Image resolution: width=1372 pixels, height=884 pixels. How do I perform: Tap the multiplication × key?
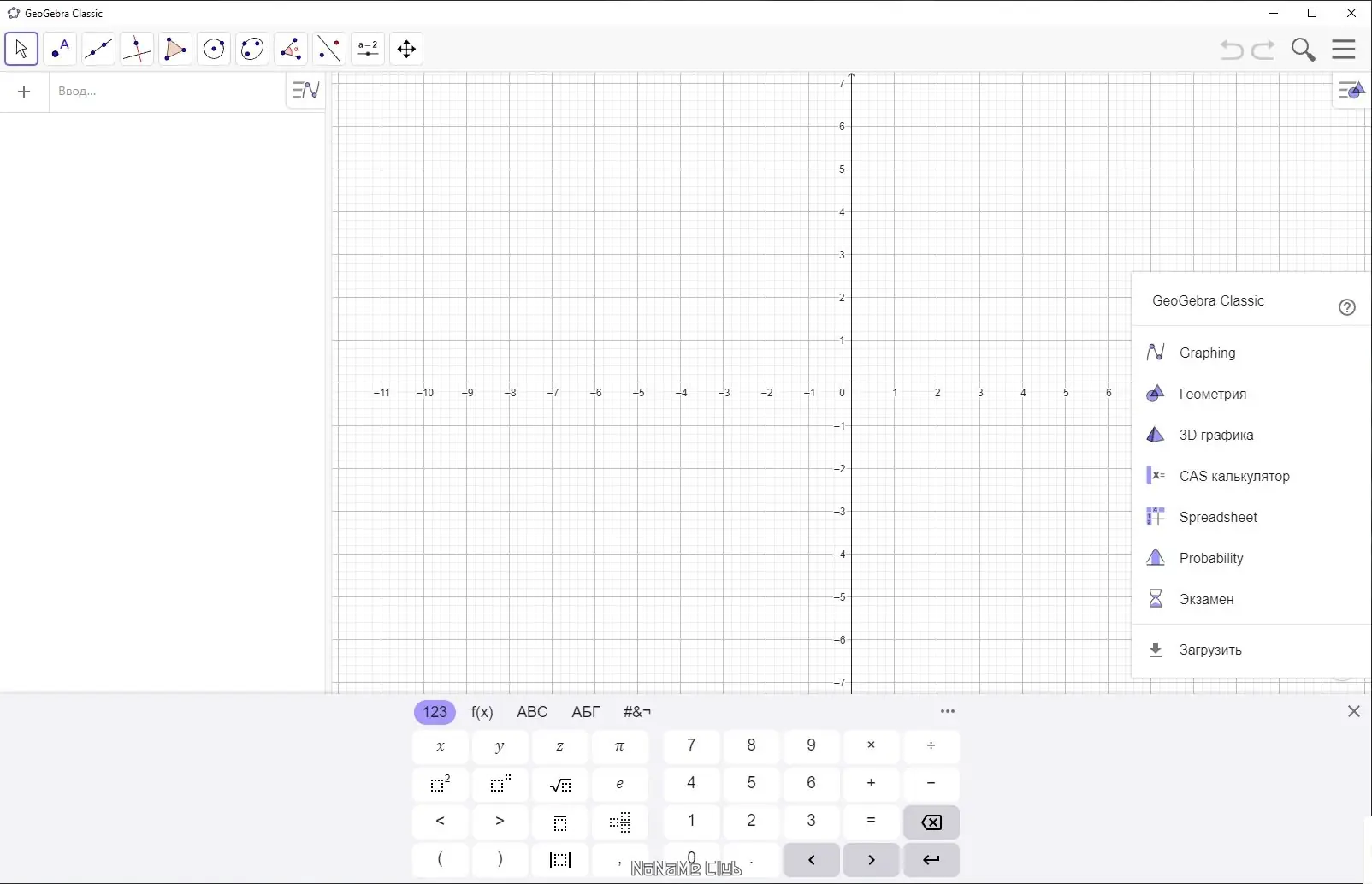pos(872,745)
